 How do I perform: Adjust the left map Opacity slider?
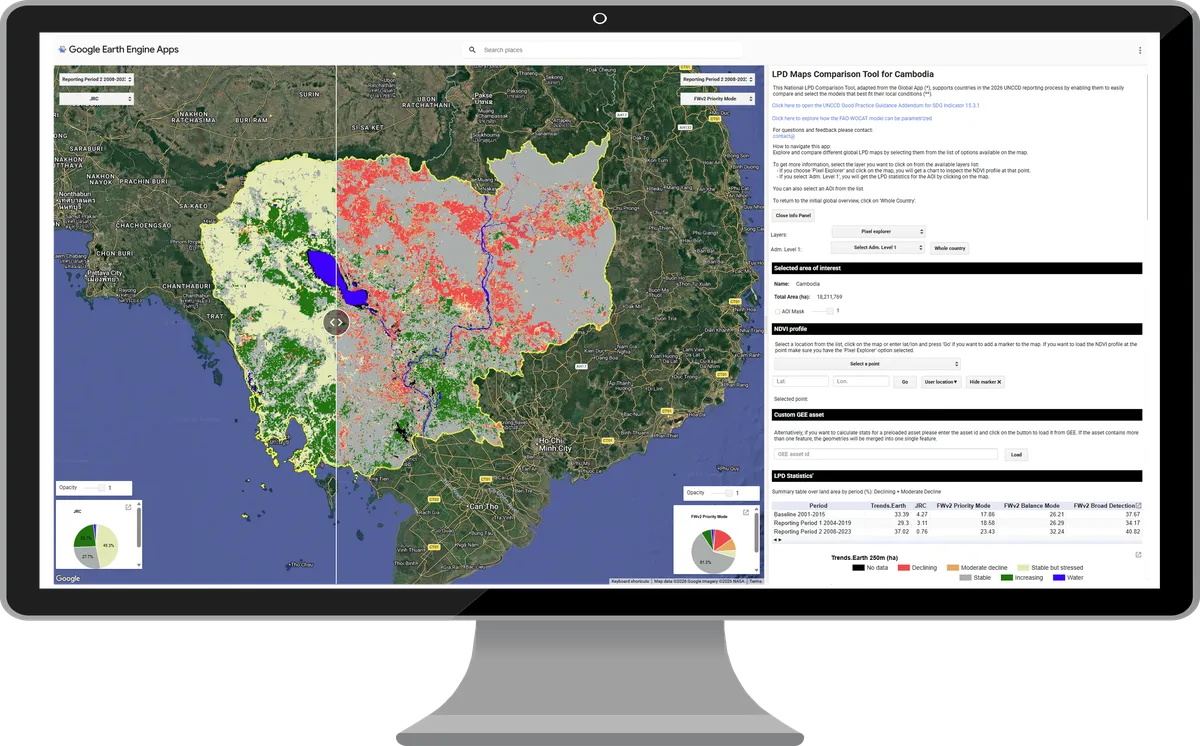[x=94, y=488]
